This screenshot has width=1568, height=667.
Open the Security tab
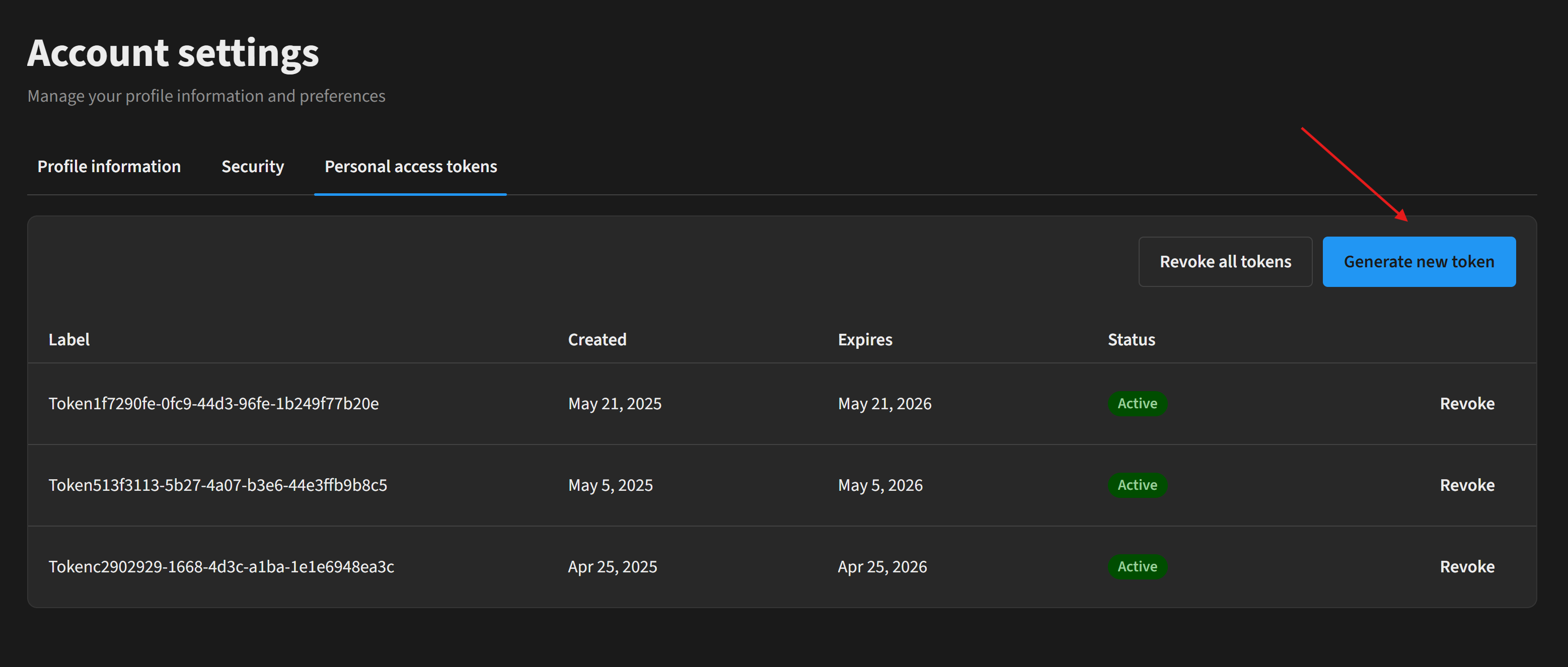[x=253, y=166]
